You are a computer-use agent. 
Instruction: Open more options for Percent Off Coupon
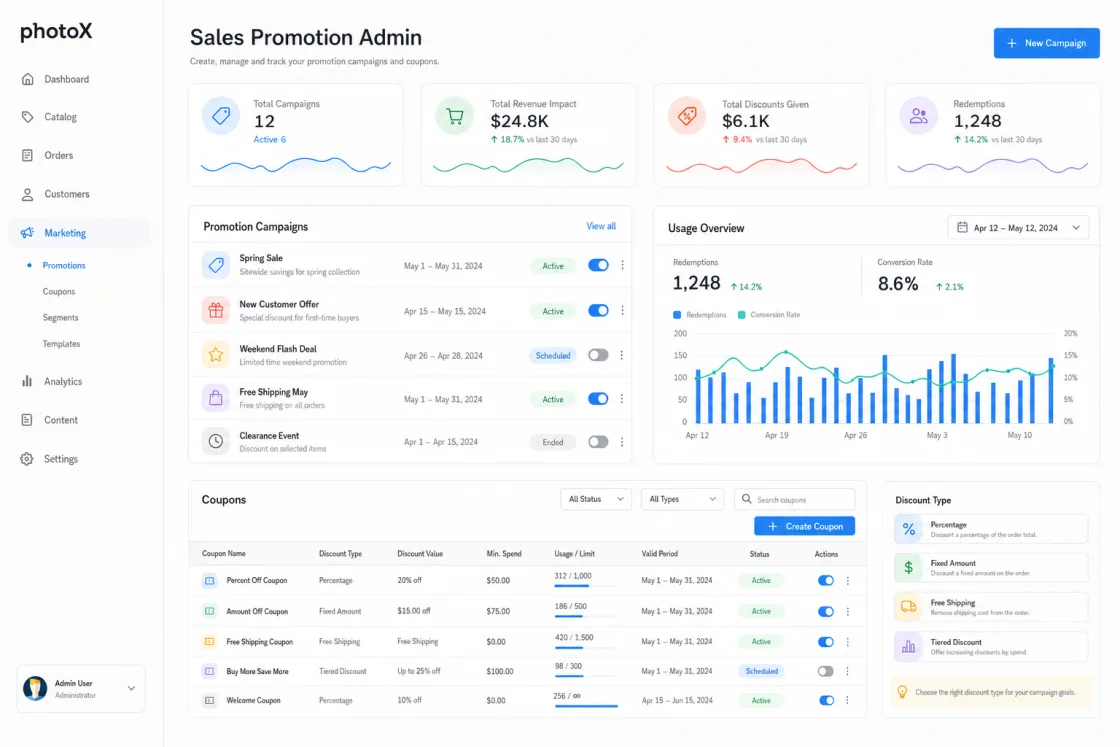coord(848,581)
